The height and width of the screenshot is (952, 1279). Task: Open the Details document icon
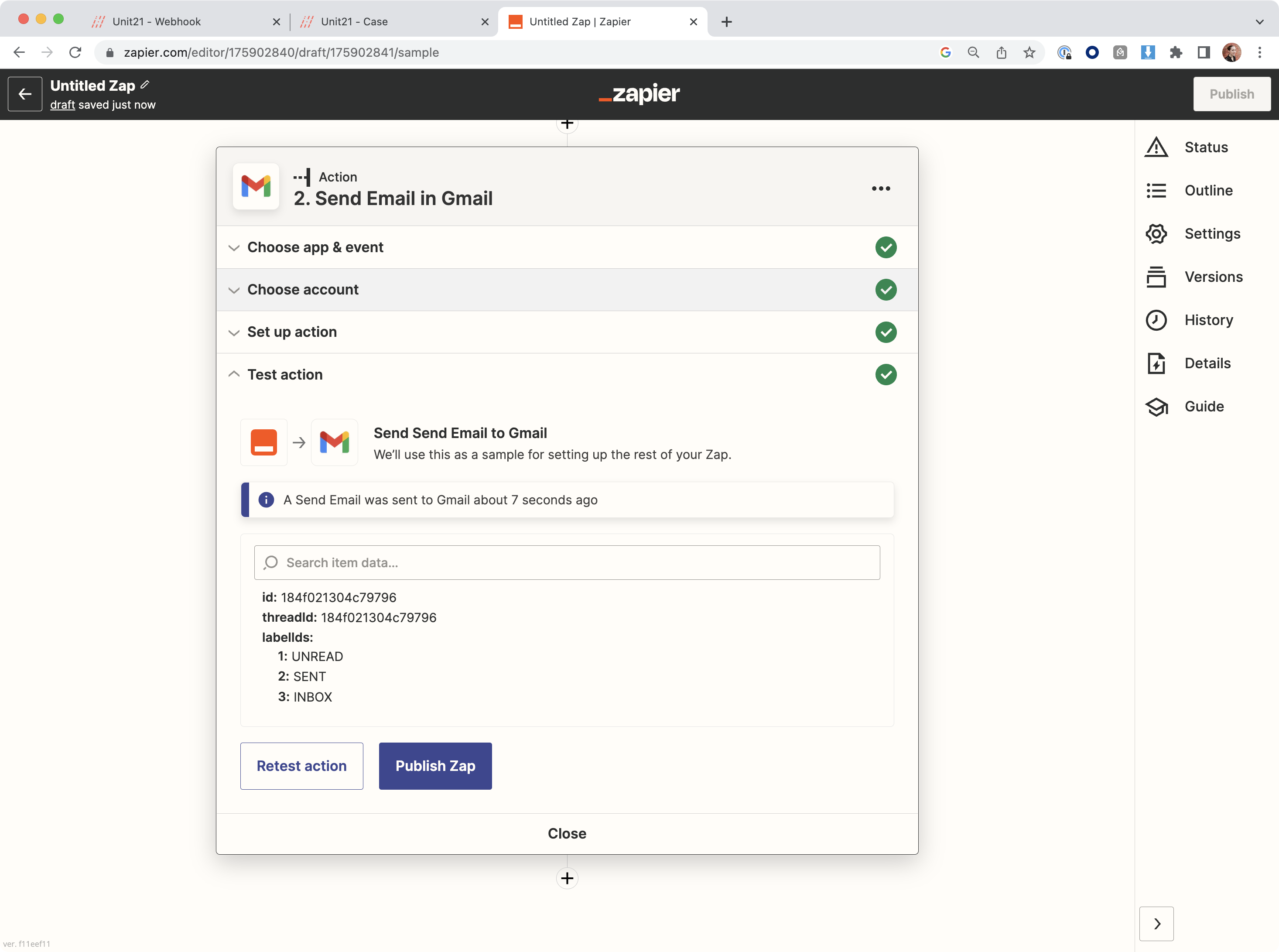coord(1156,363)
